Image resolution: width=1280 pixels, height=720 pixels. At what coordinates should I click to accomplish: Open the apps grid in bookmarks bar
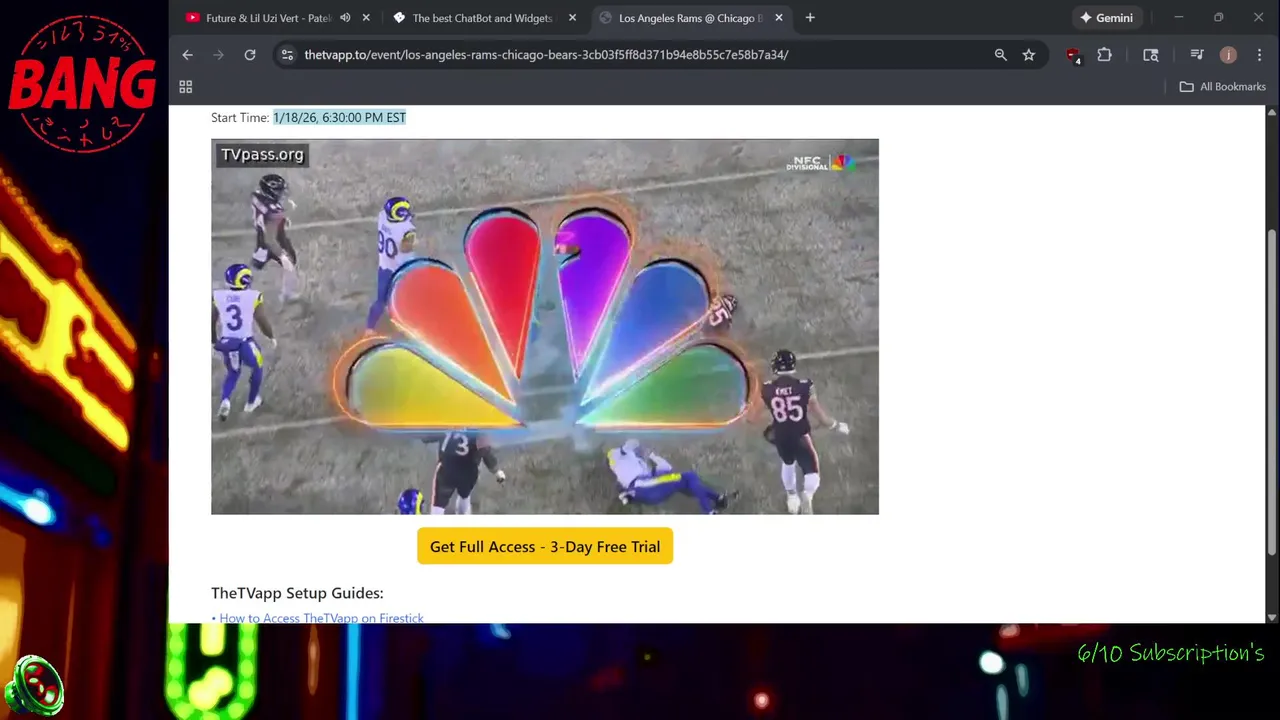[185, 87]
